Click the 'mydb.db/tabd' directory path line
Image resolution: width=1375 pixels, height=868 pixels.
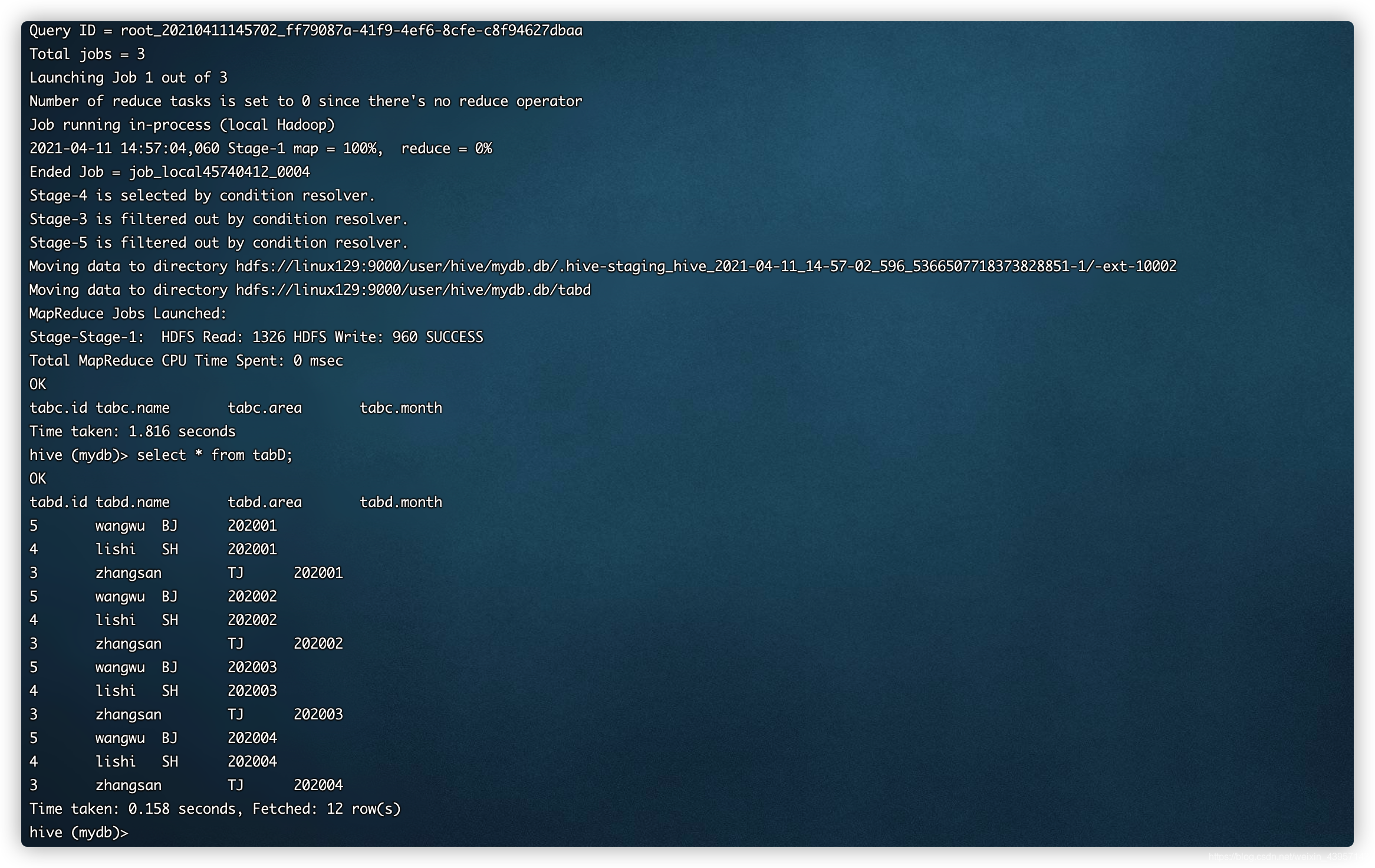[x=310, y=290]
